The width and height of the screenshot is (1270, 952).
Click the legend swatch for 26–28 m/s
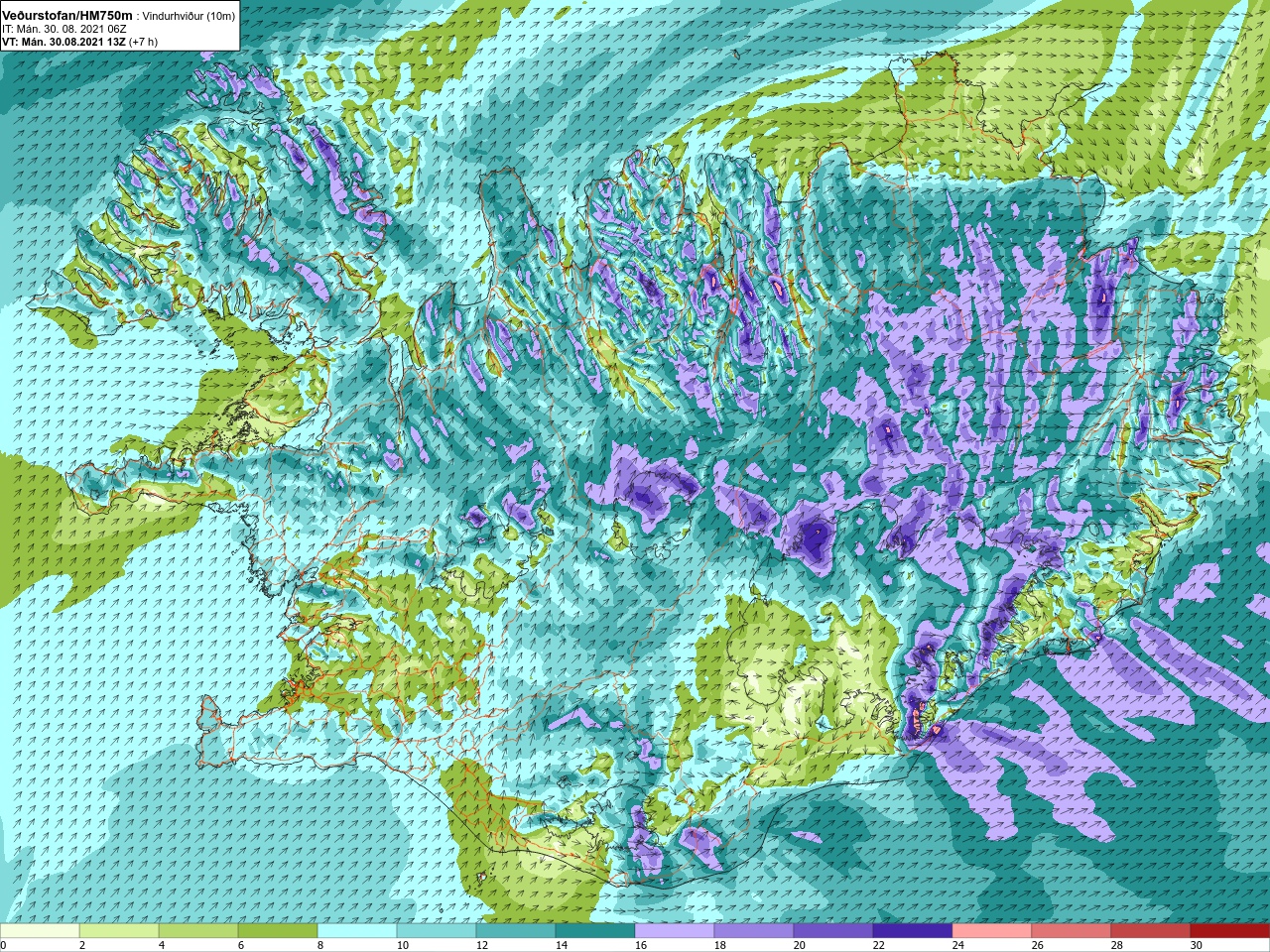coord(1072,931)
